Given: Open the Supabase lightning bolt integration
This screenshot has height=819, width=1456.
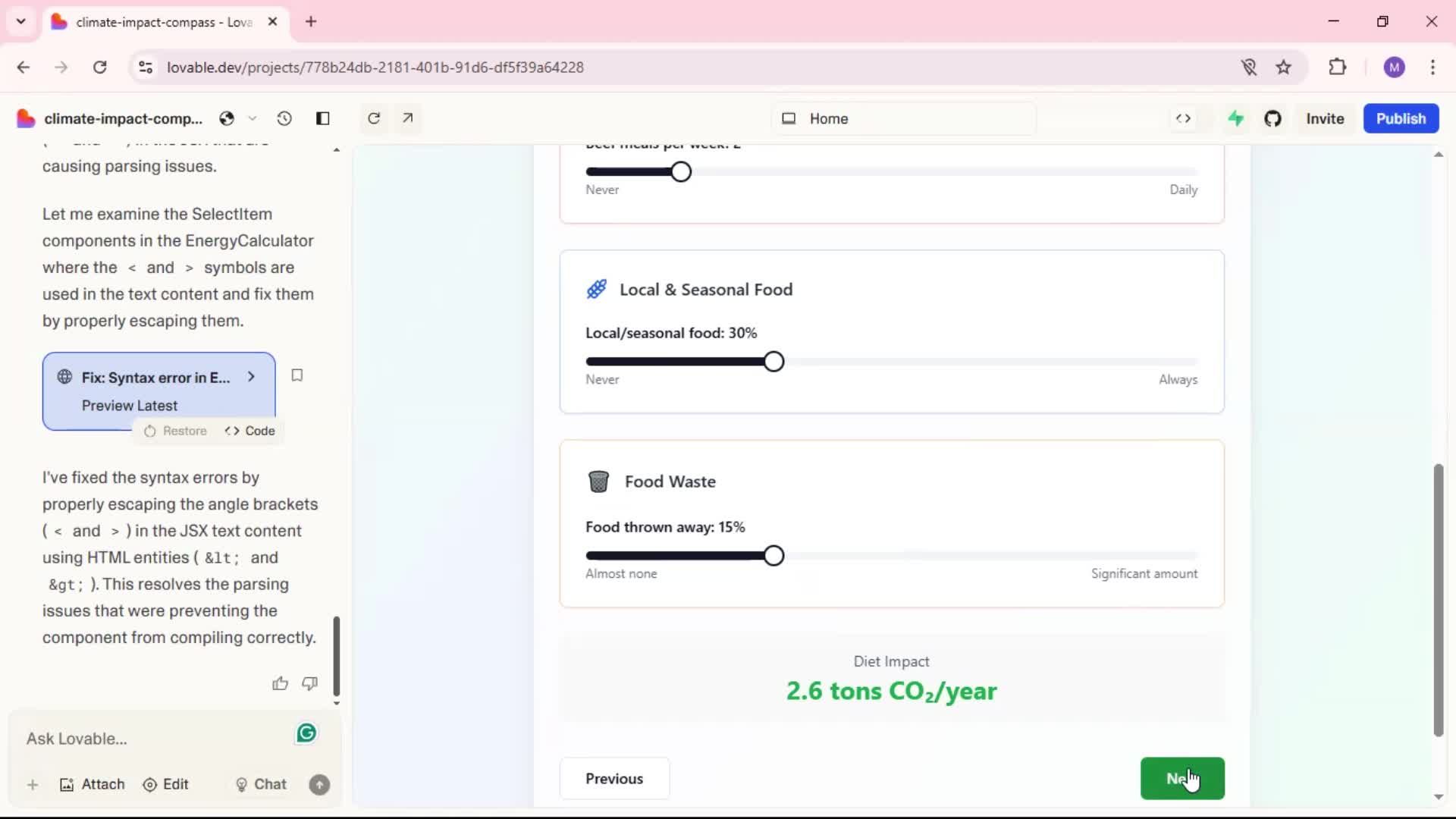Looking at the screenshot, I should [1236, 119].
